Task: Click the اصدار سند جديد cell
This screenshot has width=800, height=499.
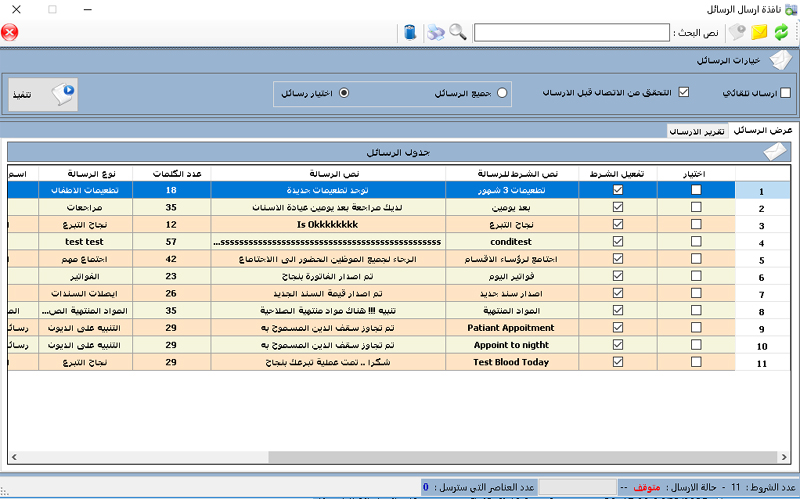Action: (512, 293)
